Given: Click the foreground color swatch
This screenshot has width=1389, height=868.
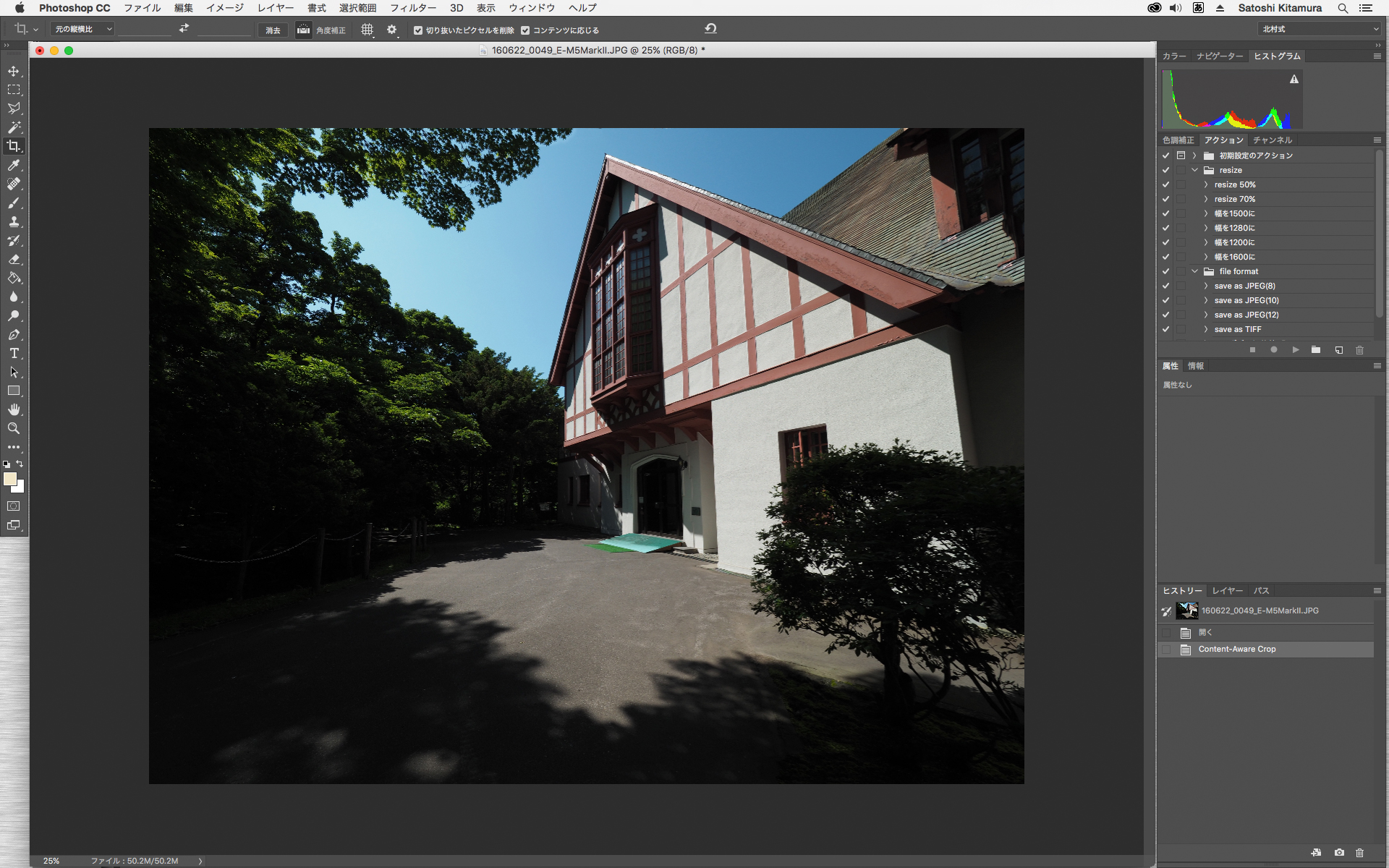Looking at the screenshot, I should pos(9,479).
